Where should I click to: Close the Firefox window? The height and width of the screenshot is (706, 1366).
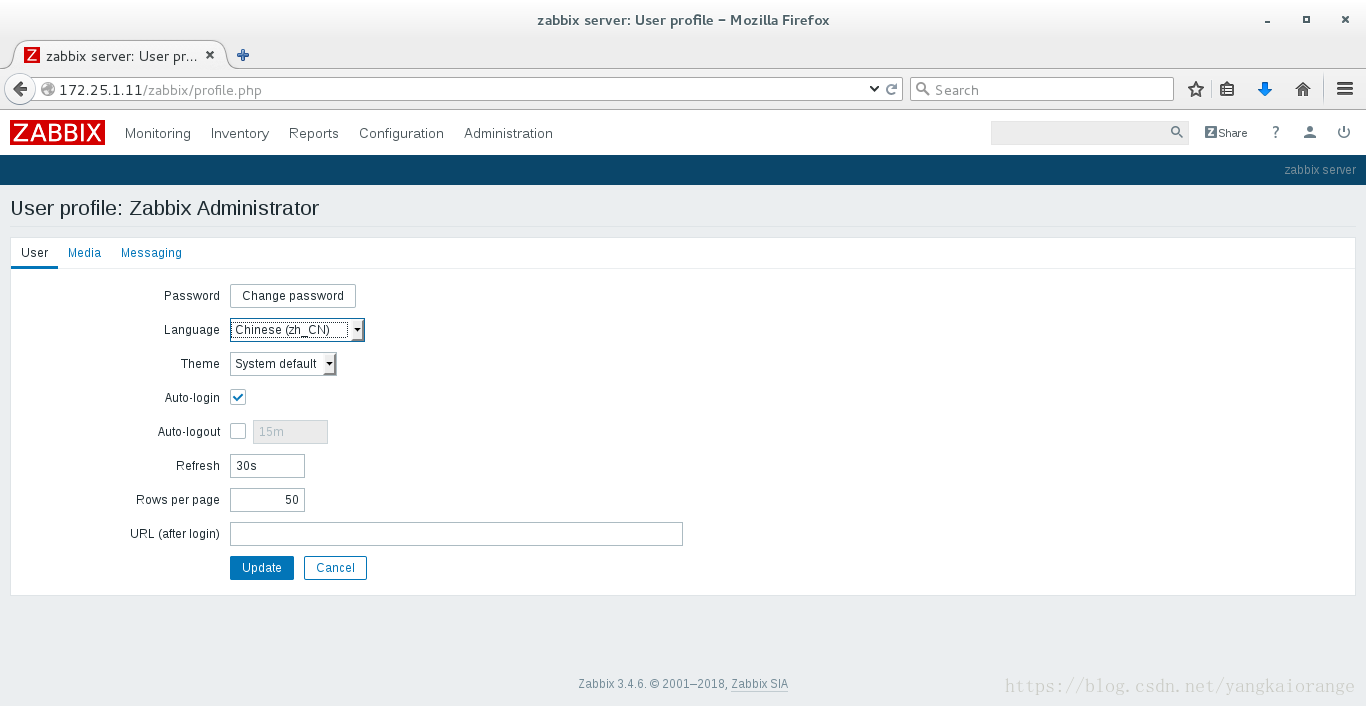(x=1343, y=19)
